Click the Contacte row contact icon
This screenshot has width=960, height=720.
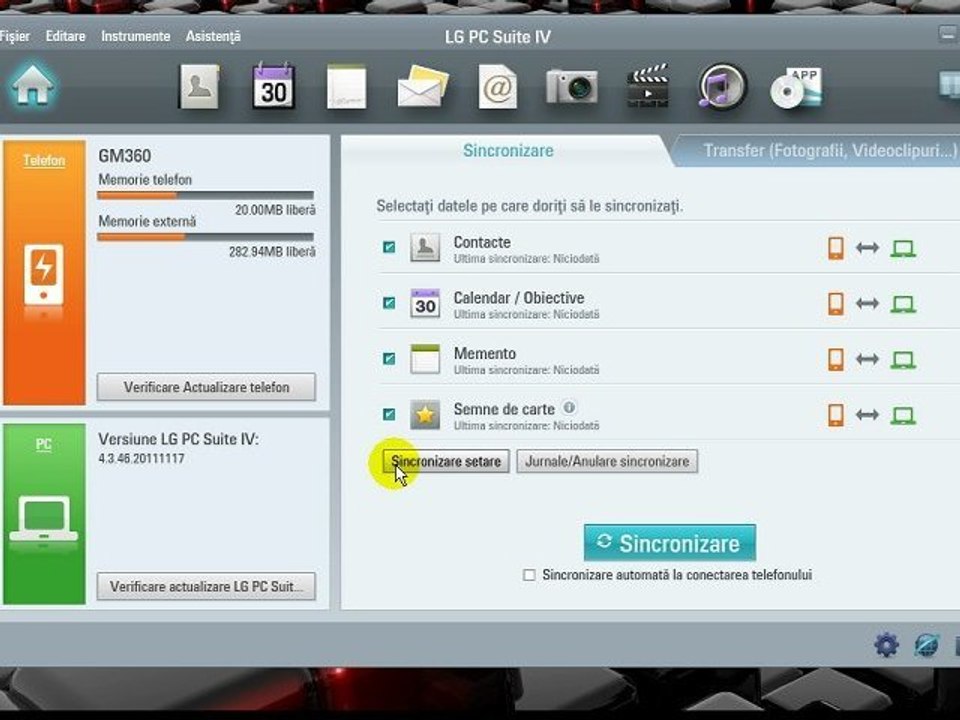click(425, 247)
